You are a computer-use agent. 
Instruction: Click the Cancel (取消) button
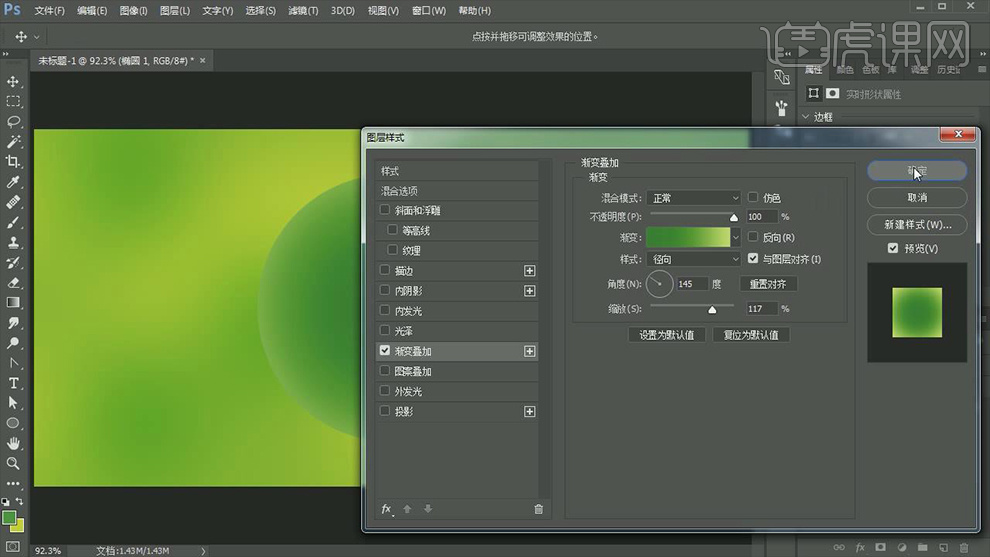(917, 197)
